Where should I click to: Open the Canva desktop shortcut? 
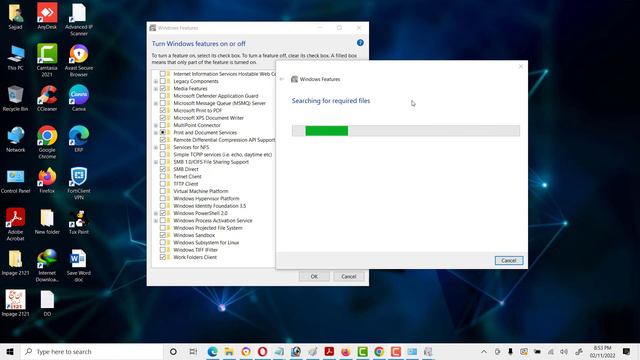pos(79,98)
